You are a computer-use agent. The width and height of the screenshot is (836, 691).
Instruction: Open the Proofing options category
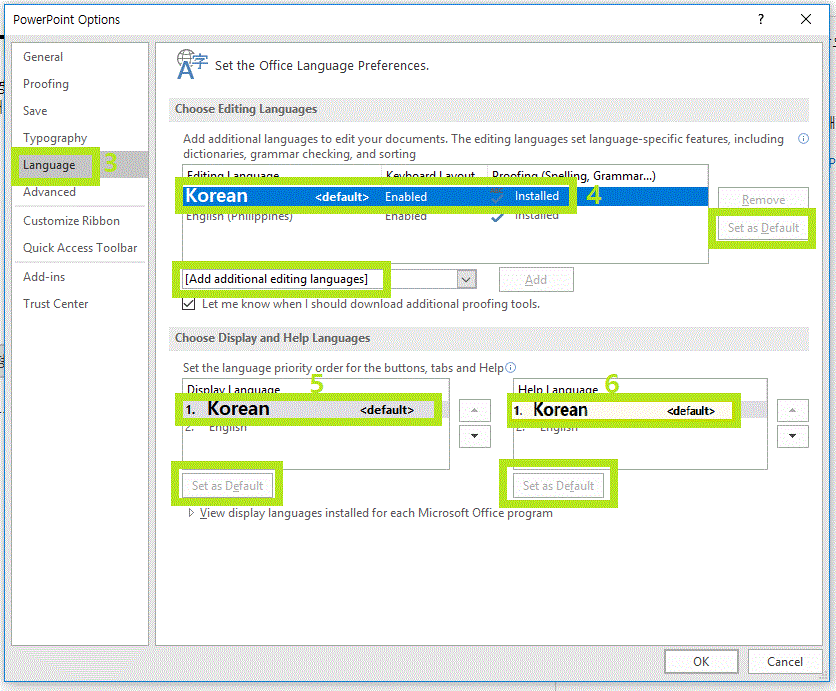(46, 84)
